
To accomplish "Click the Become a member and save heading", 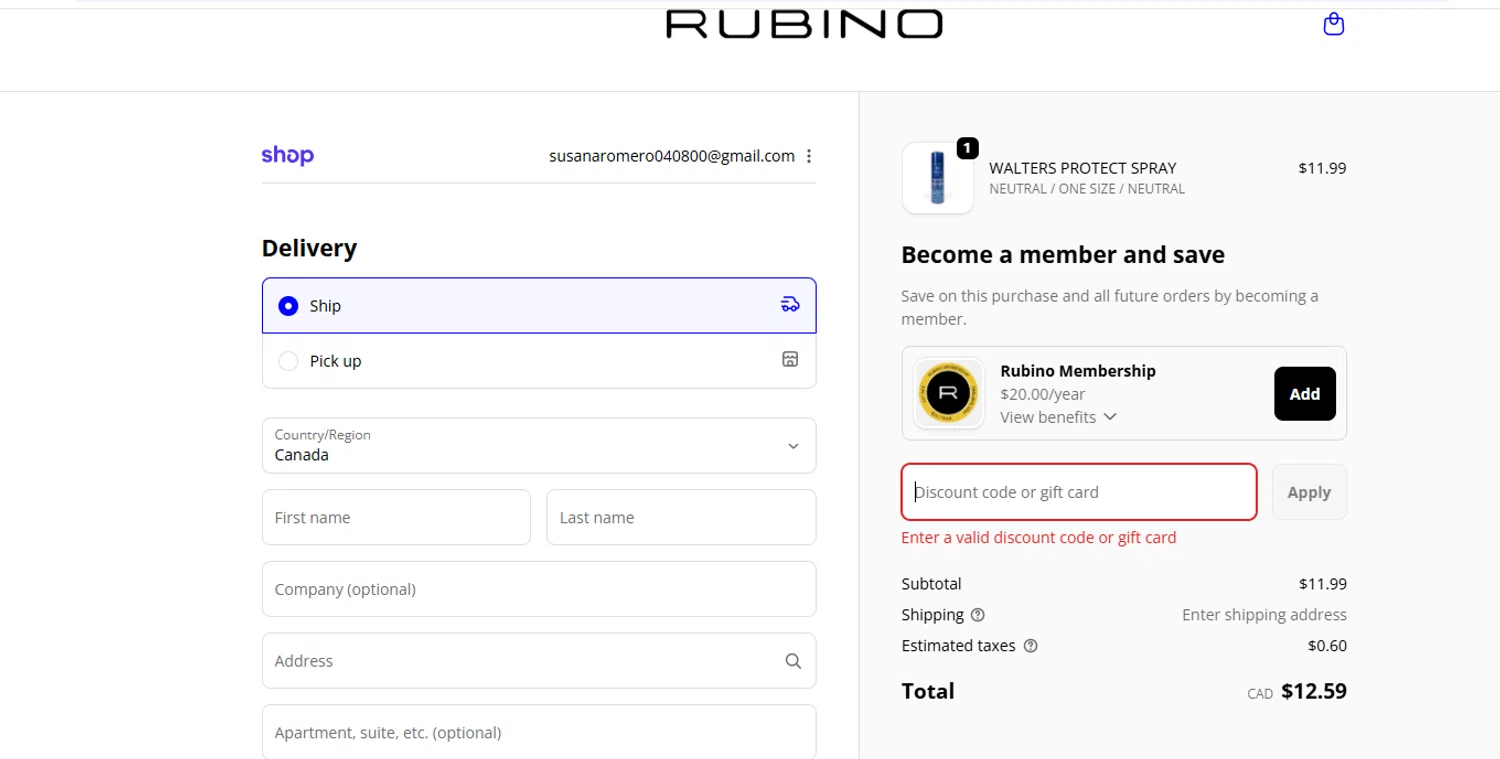I will click(x=1063, y=254).
